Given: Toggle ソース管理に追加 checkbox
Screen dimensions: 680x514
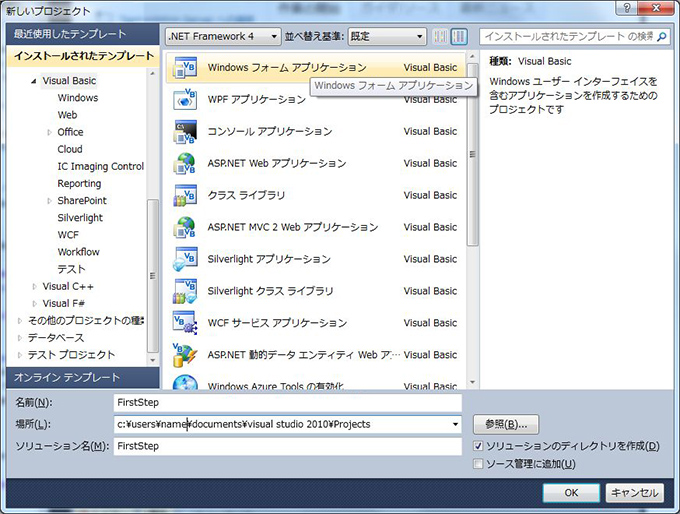Looking at the screenshot, I should [478, 464].
